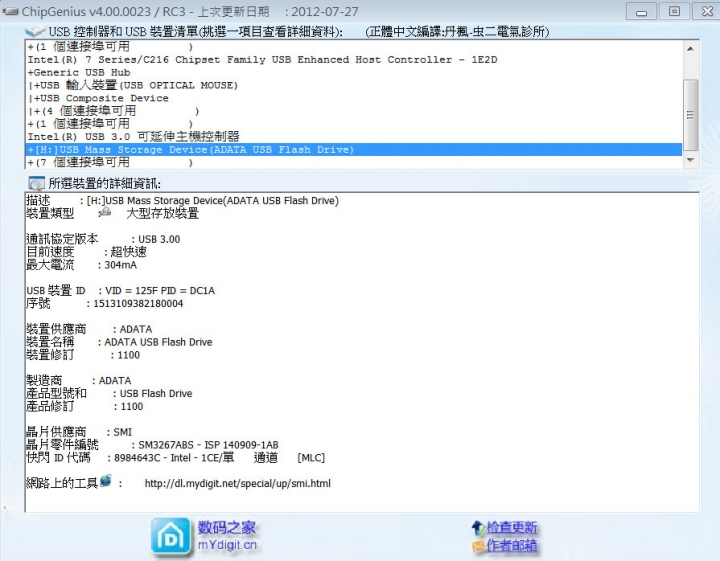Open the 数码之家 mYdigit.cn link
Screen dimensions: 720x561
(227, 536)
